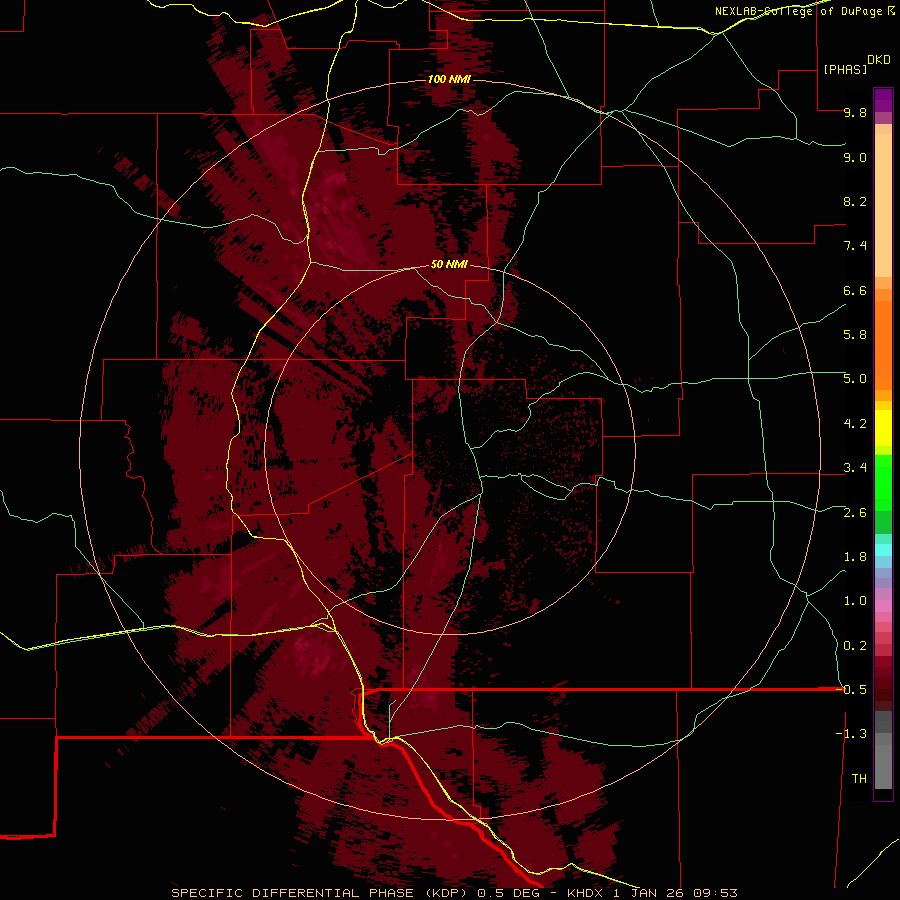Click the 6.6 legend value
This screenshot has height=900, width=900.
(x=855, y=290)
